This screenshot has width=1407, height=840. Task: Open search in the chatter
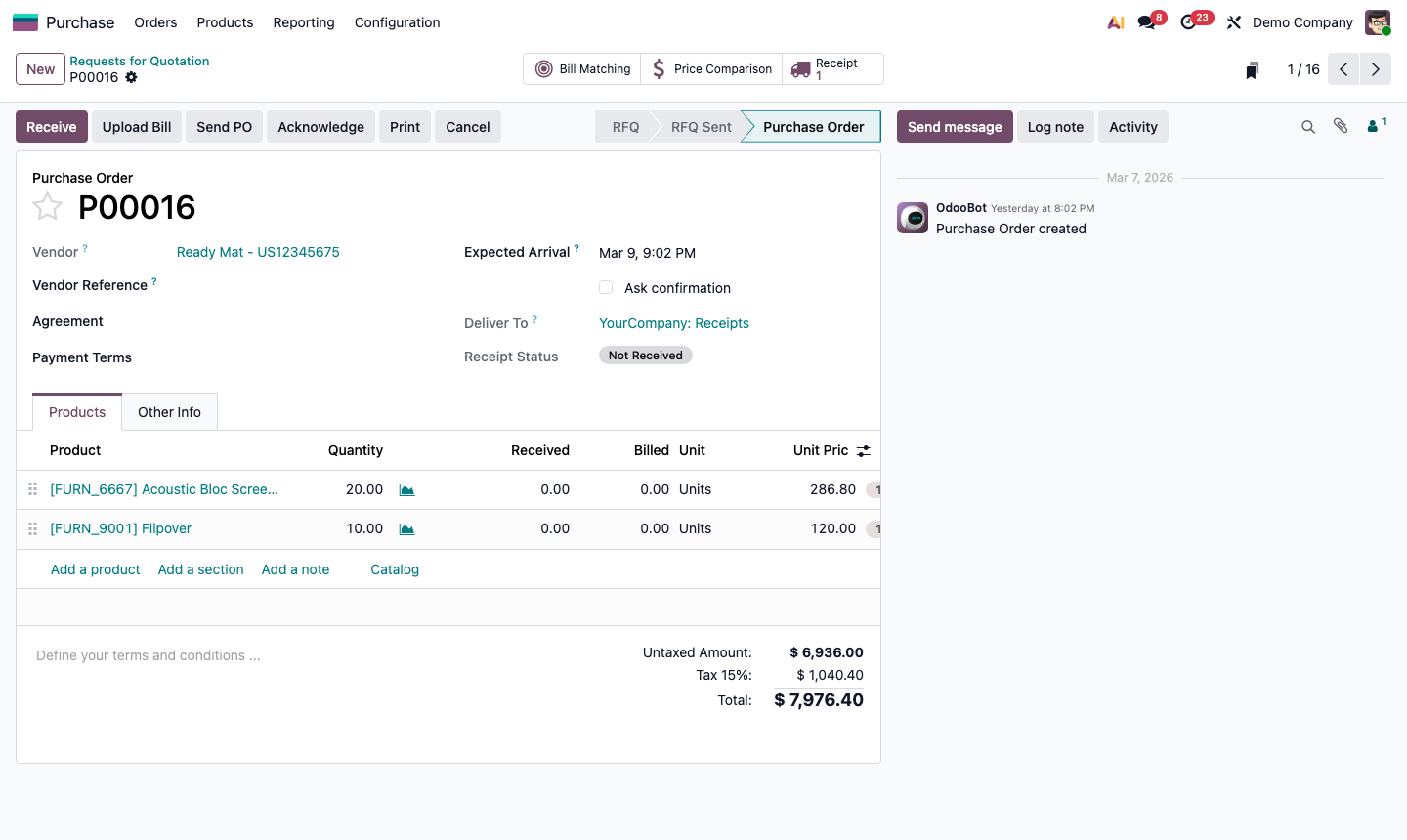tap(1308, 126)
